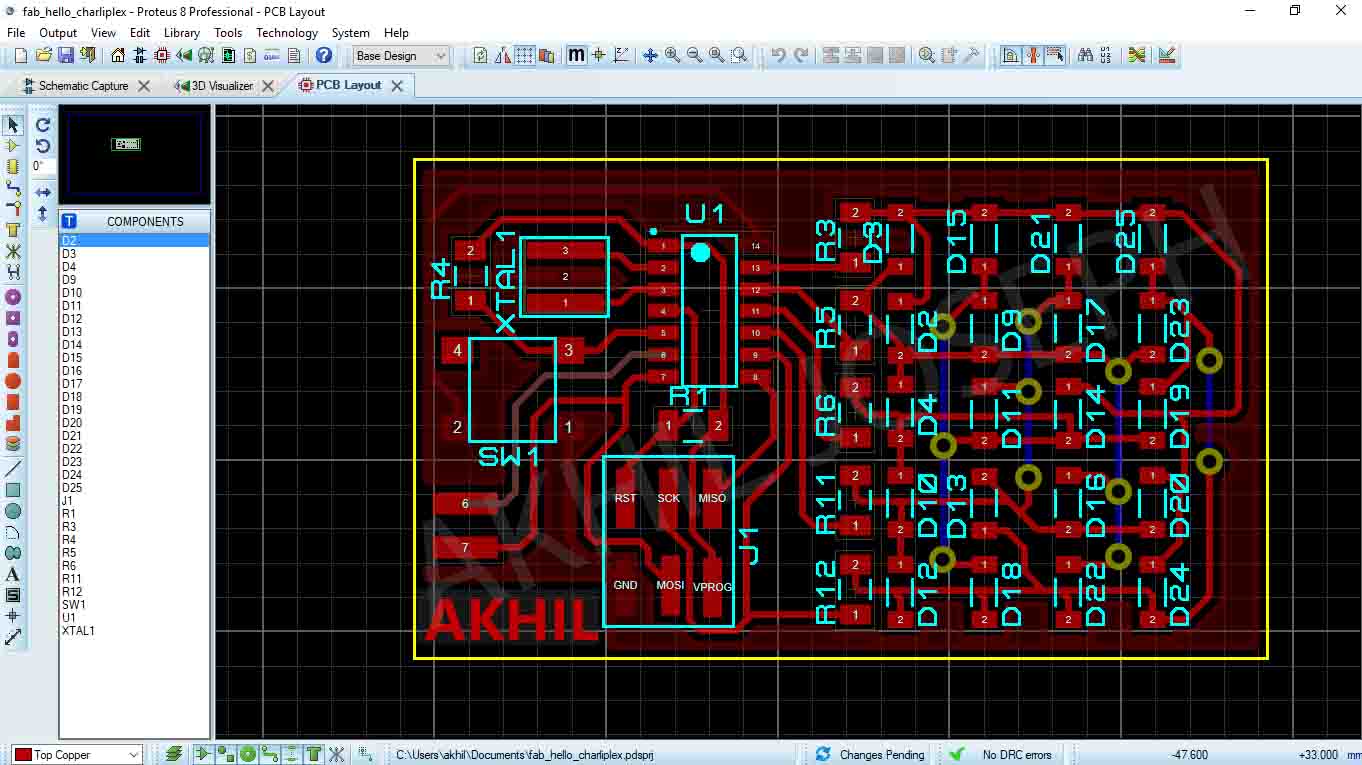Open the Search and Tag binoculars icon
The image size is (1362, 765).
tap(1085, 56)
